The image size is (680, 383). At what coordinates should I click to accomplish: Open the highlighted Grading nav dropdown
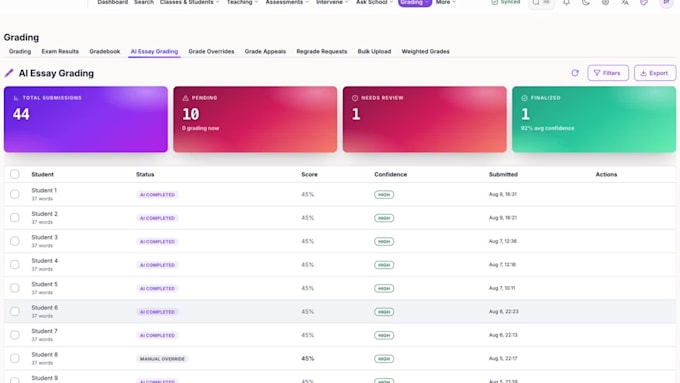pos(415,3)
